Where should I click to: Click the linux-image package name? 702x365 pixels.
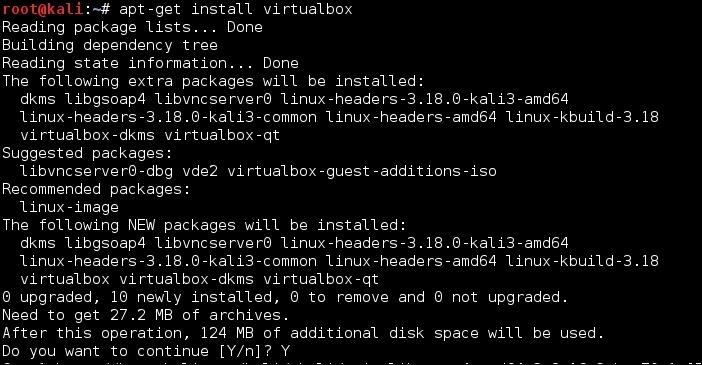click(69, 207)
